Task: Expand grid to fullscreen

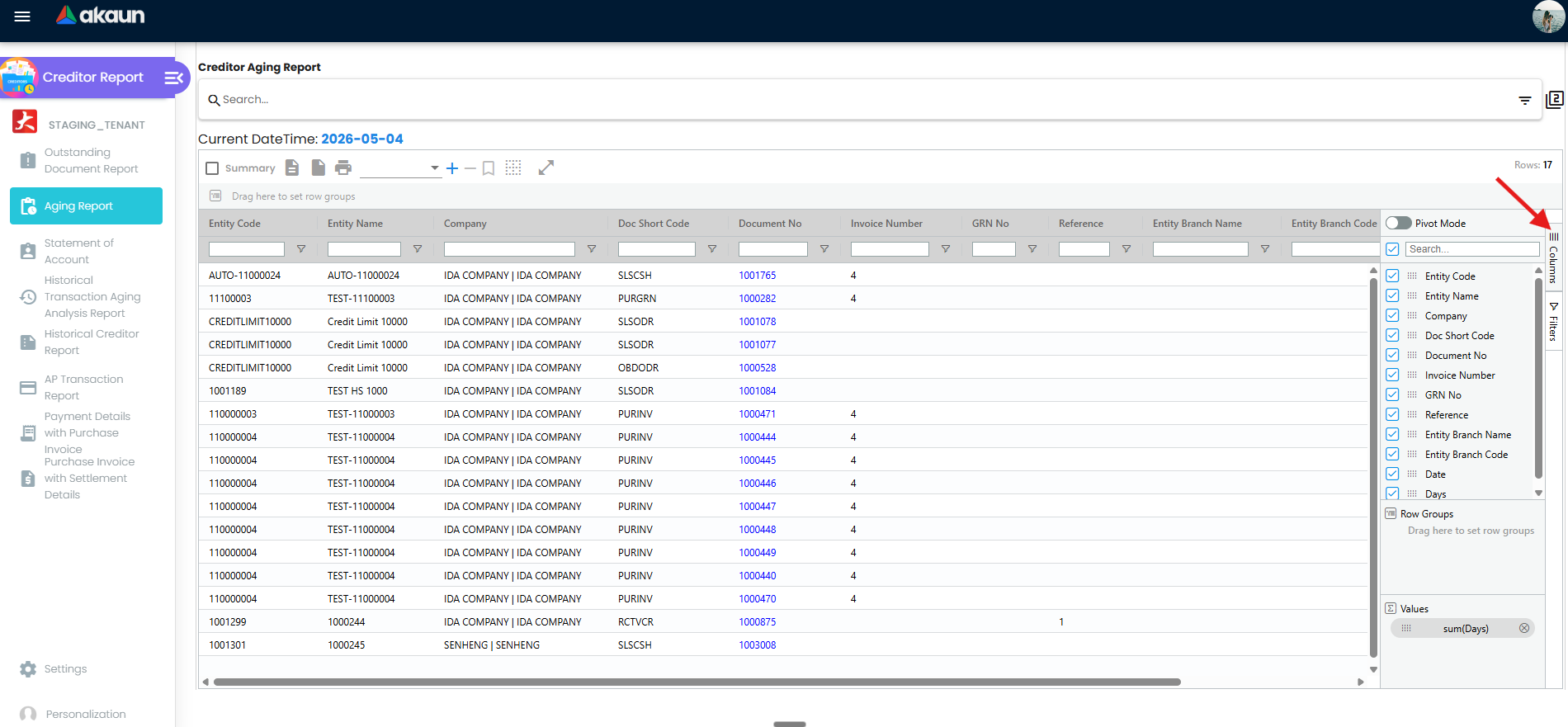Action: click(x=546, y=168)
